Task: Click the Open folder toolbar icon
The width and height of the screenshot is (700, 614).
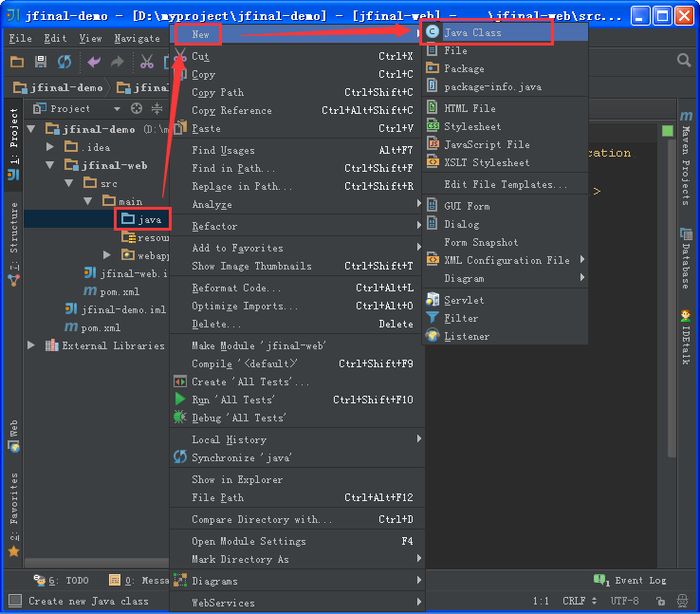Action: tap(17, 62)
